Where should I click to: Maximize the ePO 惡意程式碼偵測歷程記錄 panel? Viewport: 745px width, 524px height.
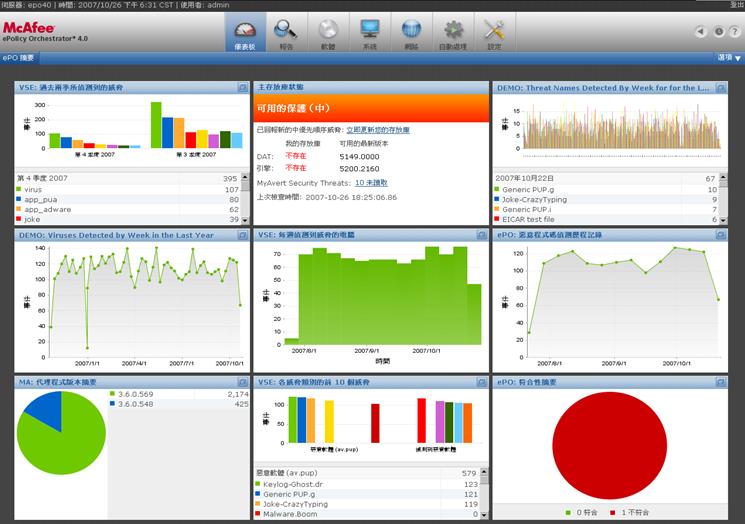(x=721, y=235)
